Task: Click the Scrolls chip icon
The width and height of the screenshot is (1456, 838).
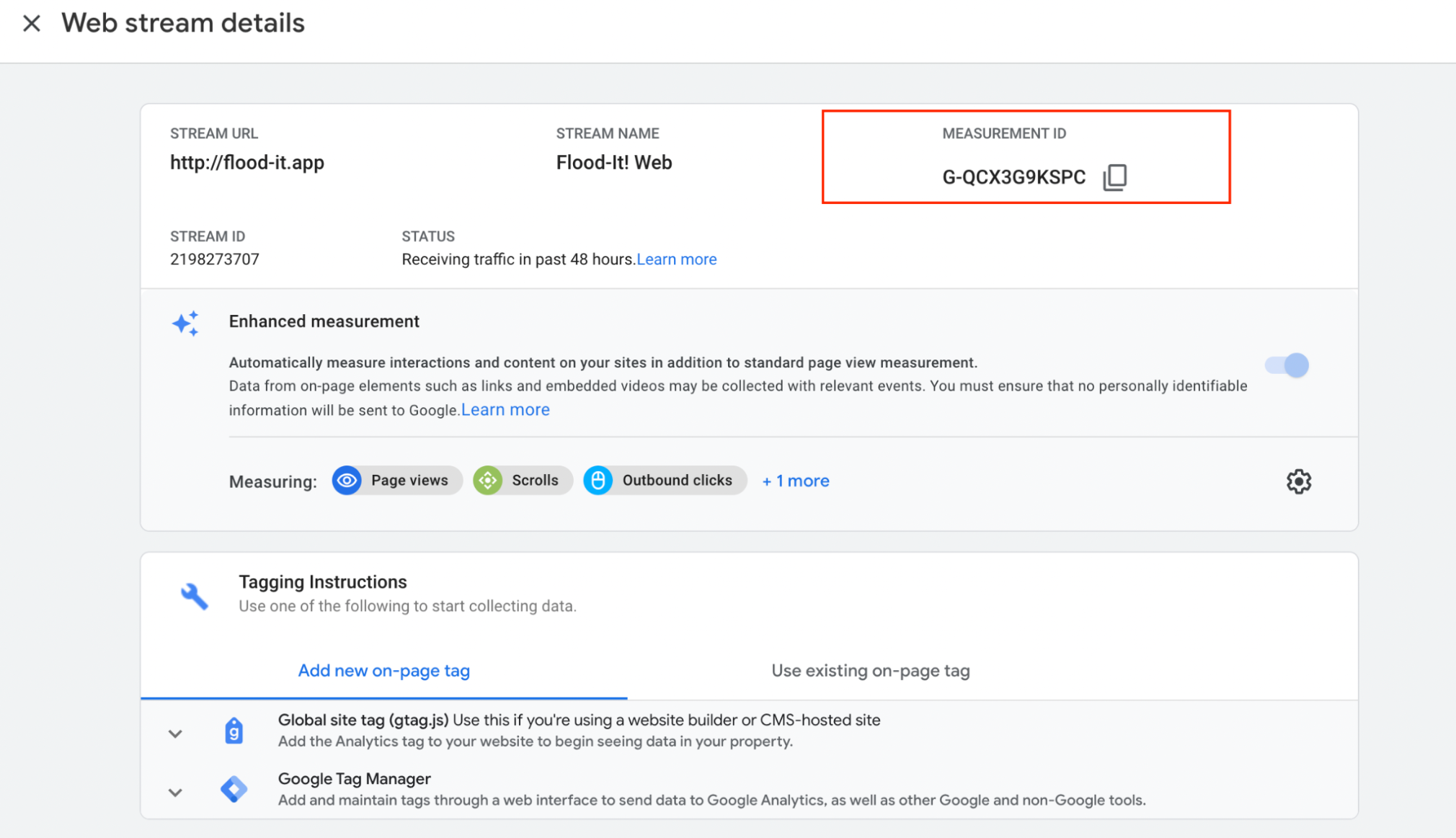Action: pos(488,481)
